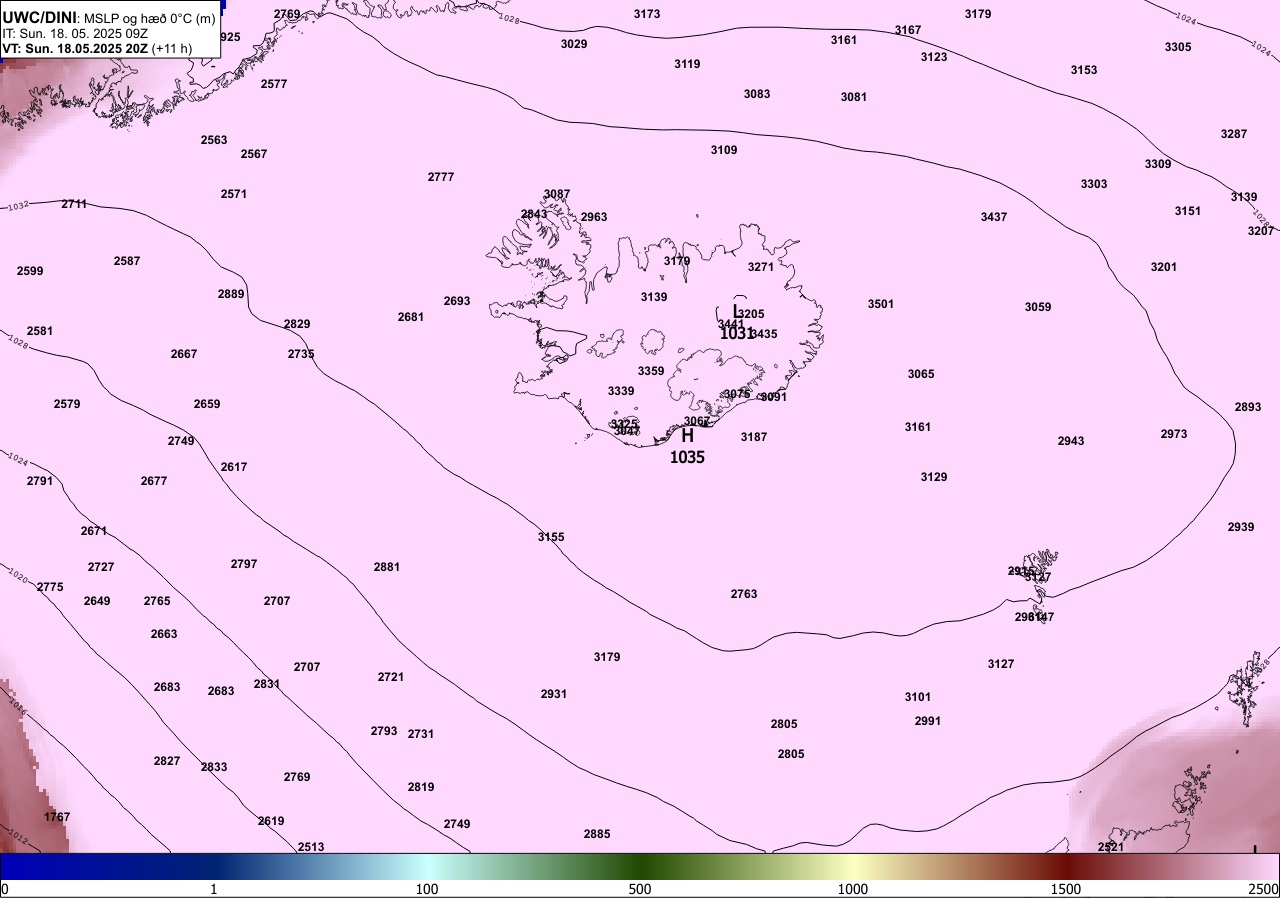Click the height value 2599
1280x898 pixels.
pyautogui.click(x=30, y=271)
